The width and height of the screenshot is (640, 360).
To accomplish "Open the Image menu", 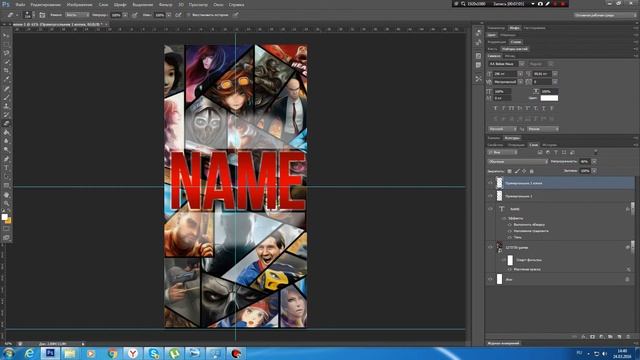I will point(79,4).
